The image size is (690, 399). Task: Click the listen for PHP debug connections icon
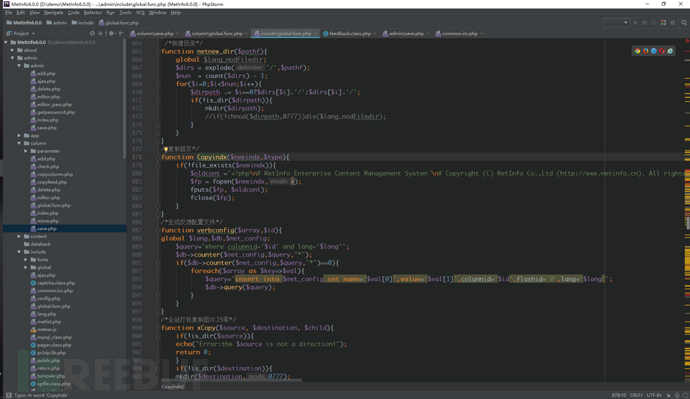coord(663,22)
